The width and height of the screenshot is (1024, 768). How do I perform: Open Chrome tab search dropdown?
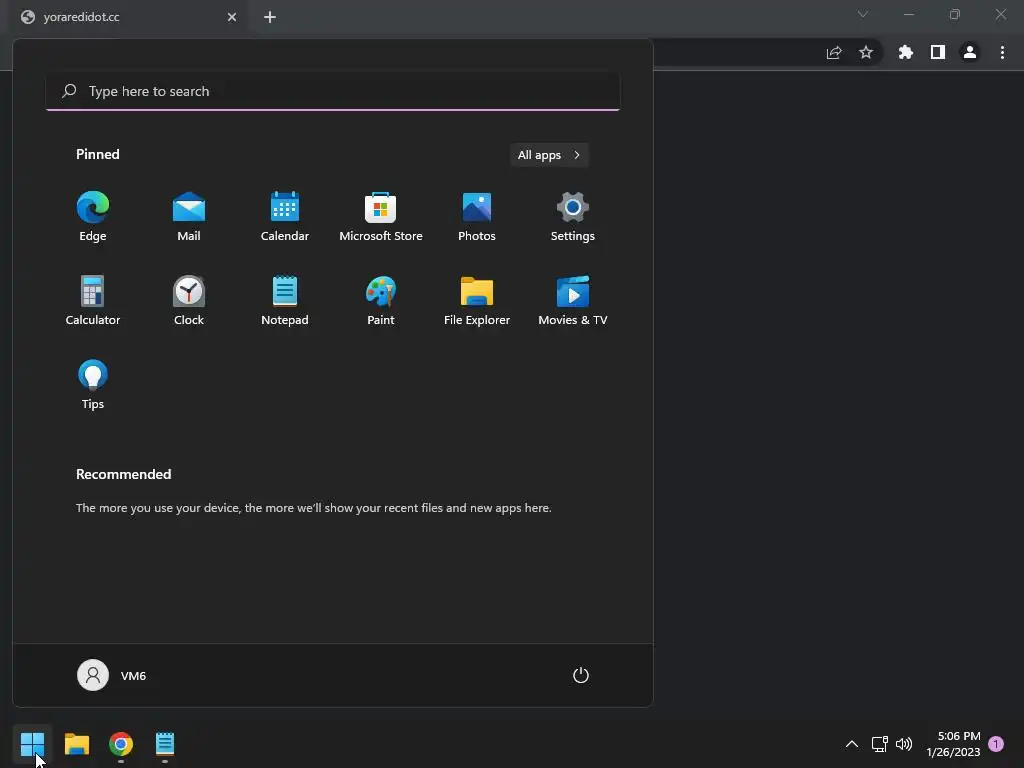click(x=863, y=14)
